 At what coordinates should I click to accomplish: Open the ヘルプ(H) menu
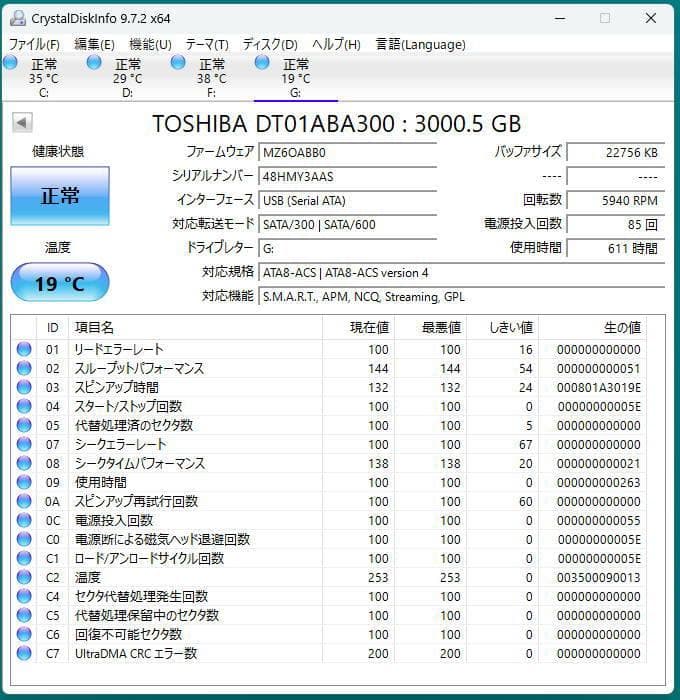[336, 44]
